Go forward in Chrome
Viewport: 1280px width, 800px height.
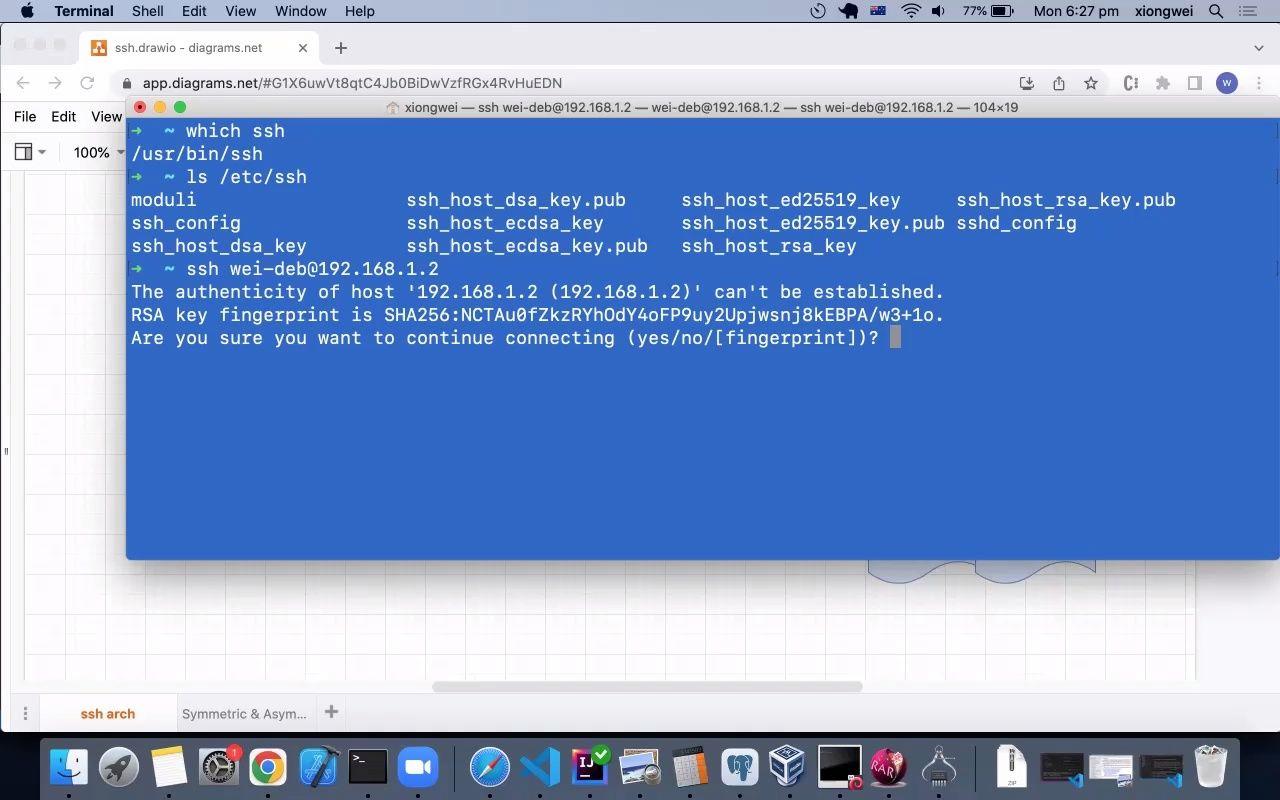[55, 83]
